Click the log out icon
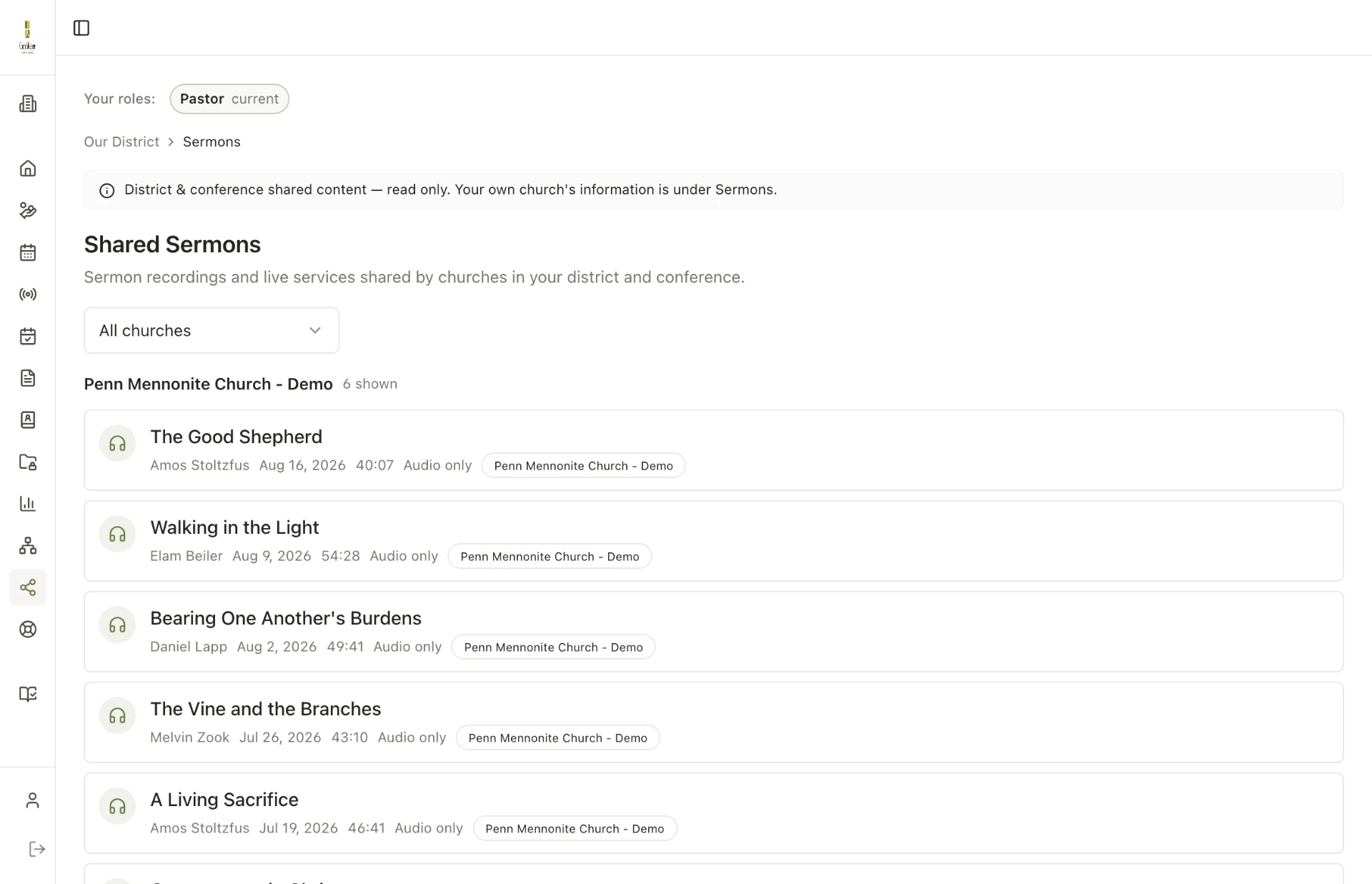Screen dimensions: 1372x884 pos(36,849)
